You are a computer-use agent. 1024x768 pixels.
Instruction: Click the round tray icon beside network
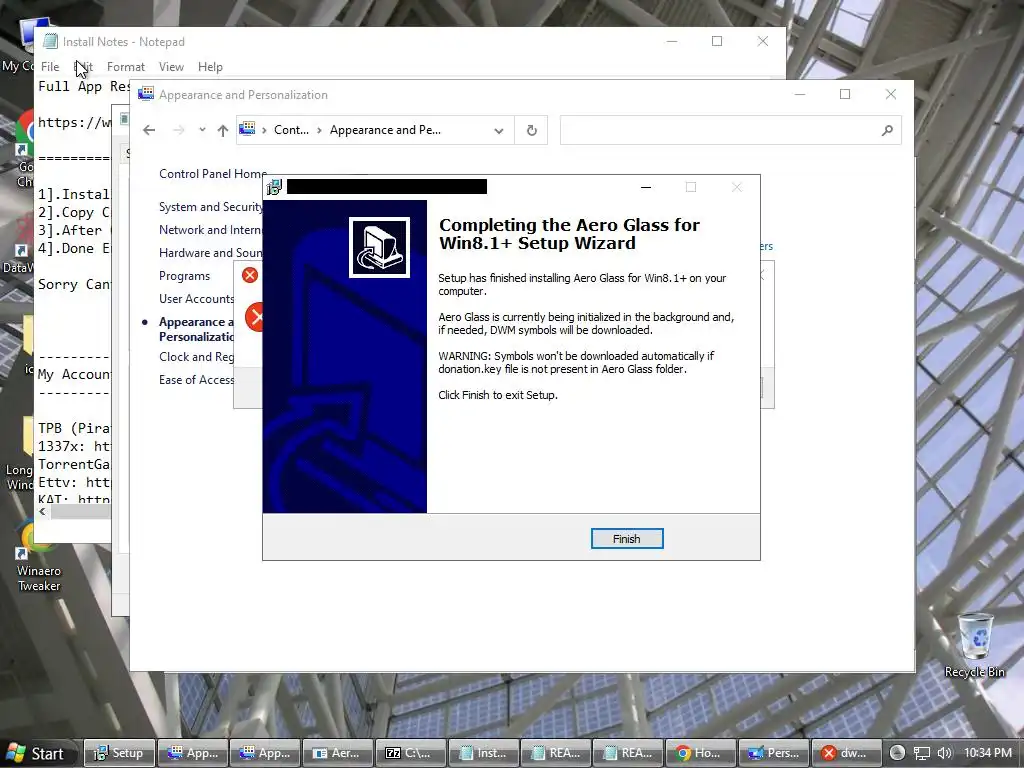click(897, 753)
